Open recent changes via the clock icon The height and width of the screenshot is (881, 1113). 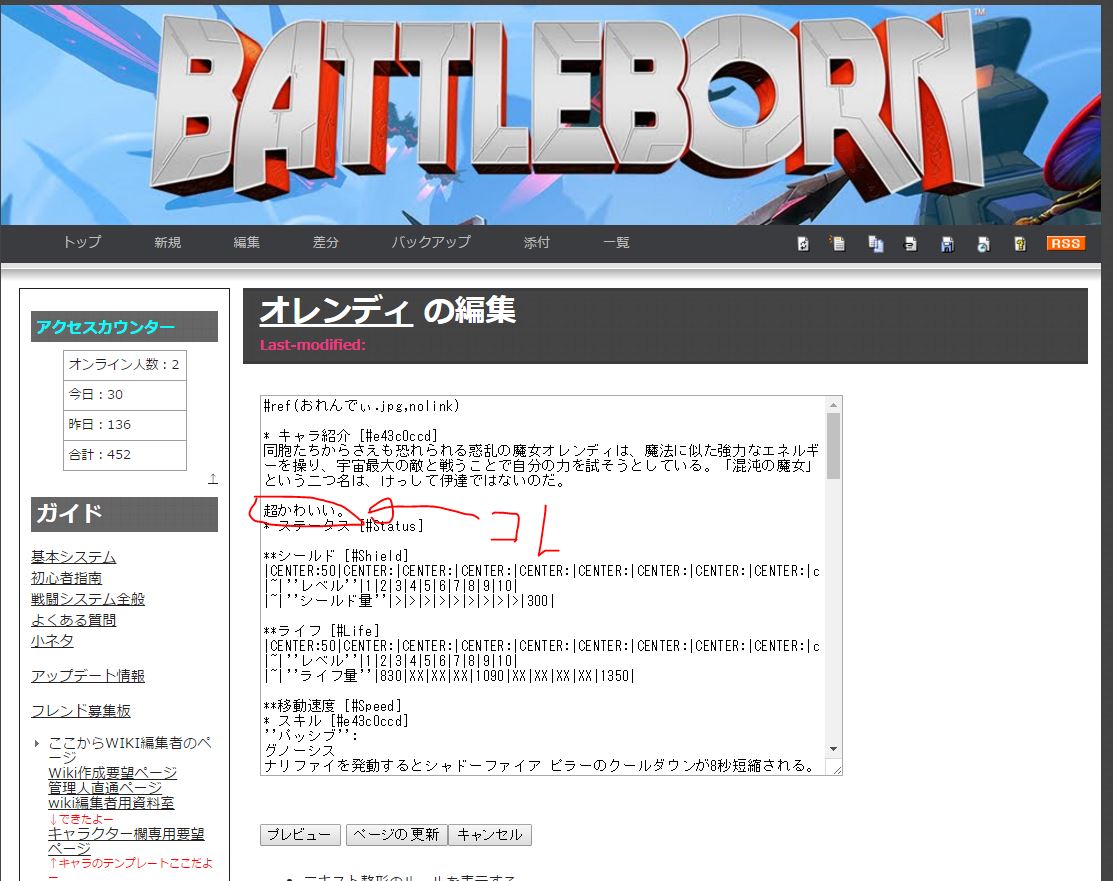tap(983, 244)
